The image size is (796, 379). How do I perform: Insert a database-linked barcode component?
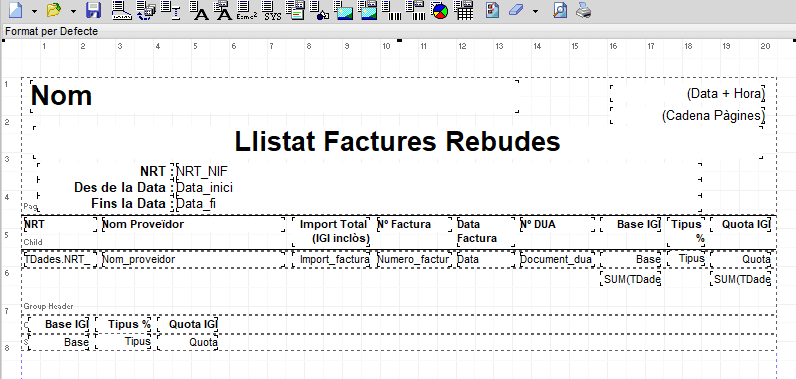tap(416, 10)
